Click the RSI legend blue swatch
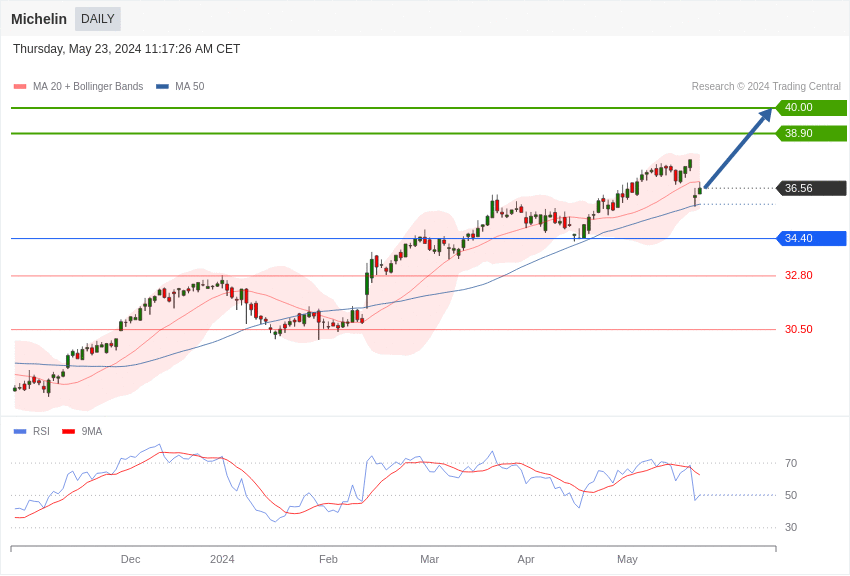This screenshot has width=850, height=576. pyautogui.click(x=20, y=432)
